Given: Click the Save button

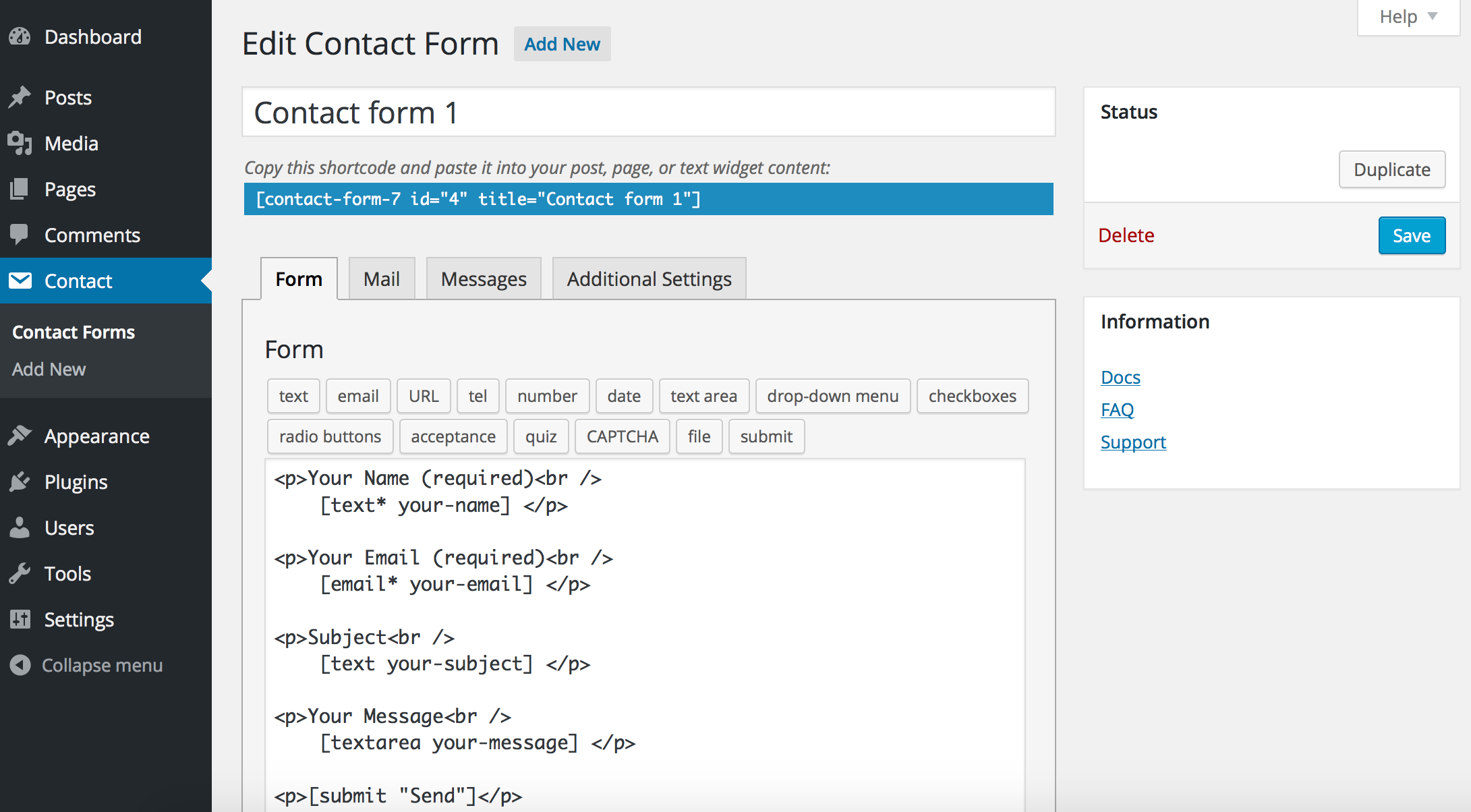Looking at the screenshot, I should click(1411, 235).
